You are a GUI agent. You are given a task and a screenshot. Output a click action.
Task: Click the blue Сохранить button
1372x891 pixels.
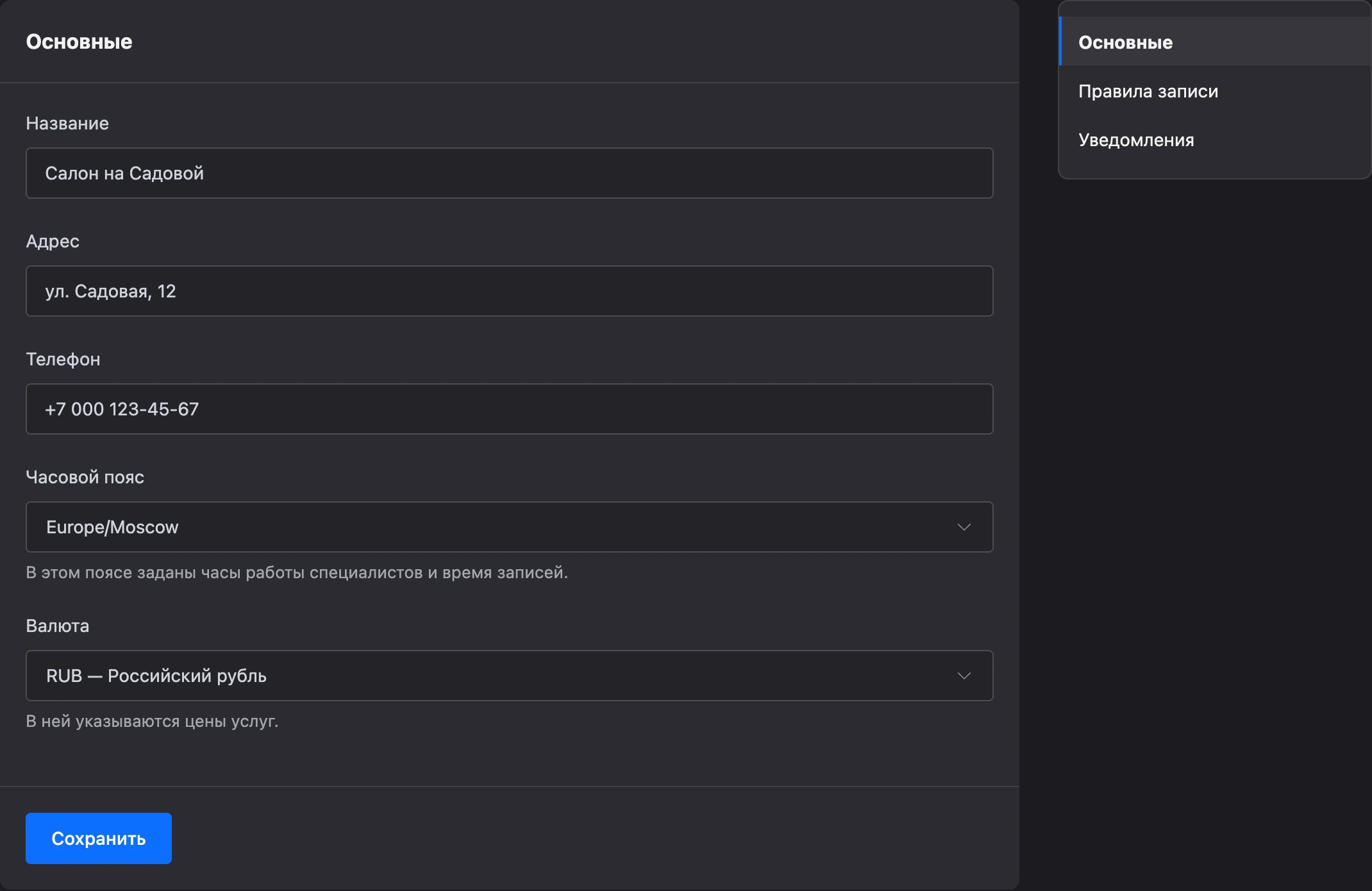(99, 838)
